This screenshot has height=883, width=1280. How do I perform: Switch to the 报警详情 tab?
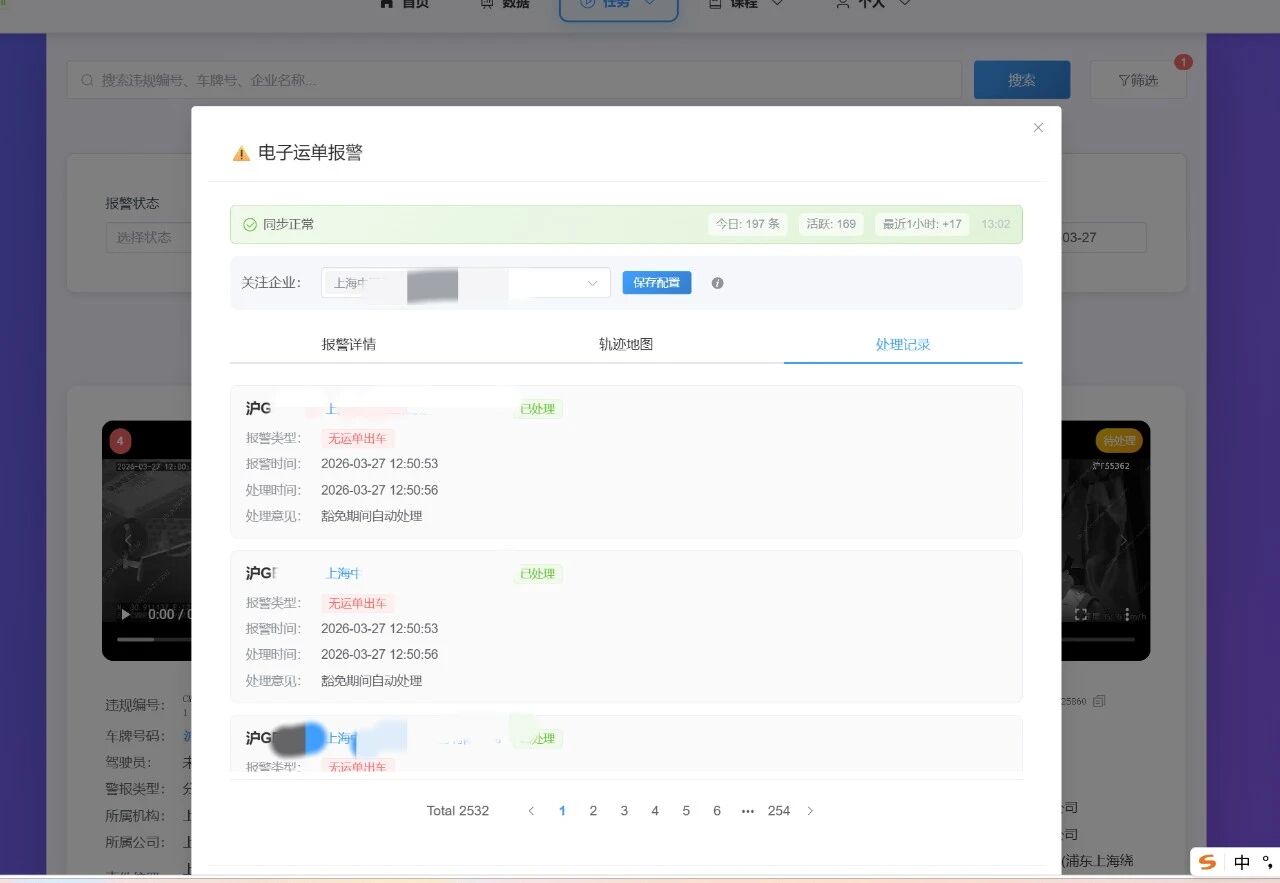(348, 344)
